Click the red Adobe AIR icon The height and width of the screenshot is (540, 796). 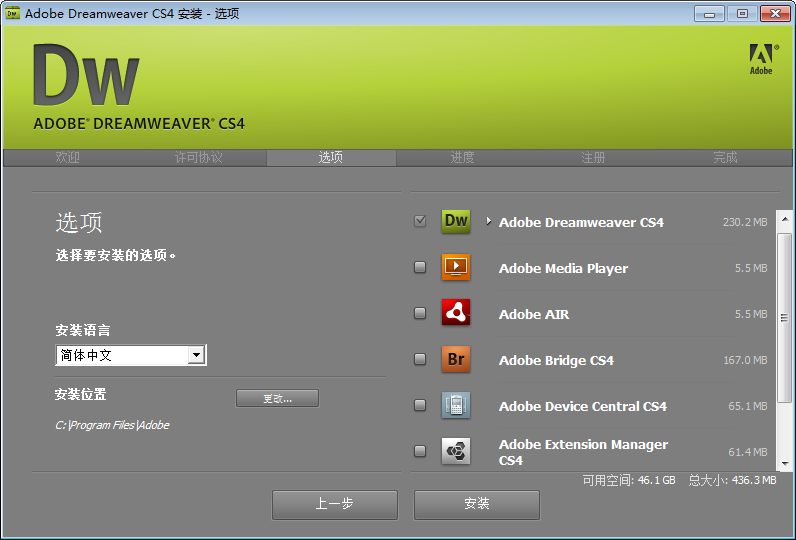click(456, 313)
